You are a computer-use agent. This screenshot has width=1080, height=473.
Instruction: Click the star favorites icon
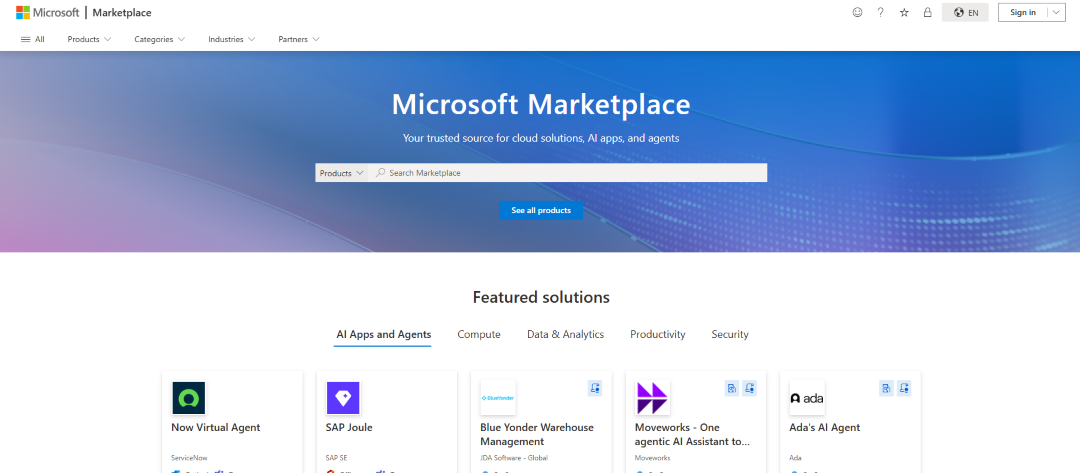[904, 12]
